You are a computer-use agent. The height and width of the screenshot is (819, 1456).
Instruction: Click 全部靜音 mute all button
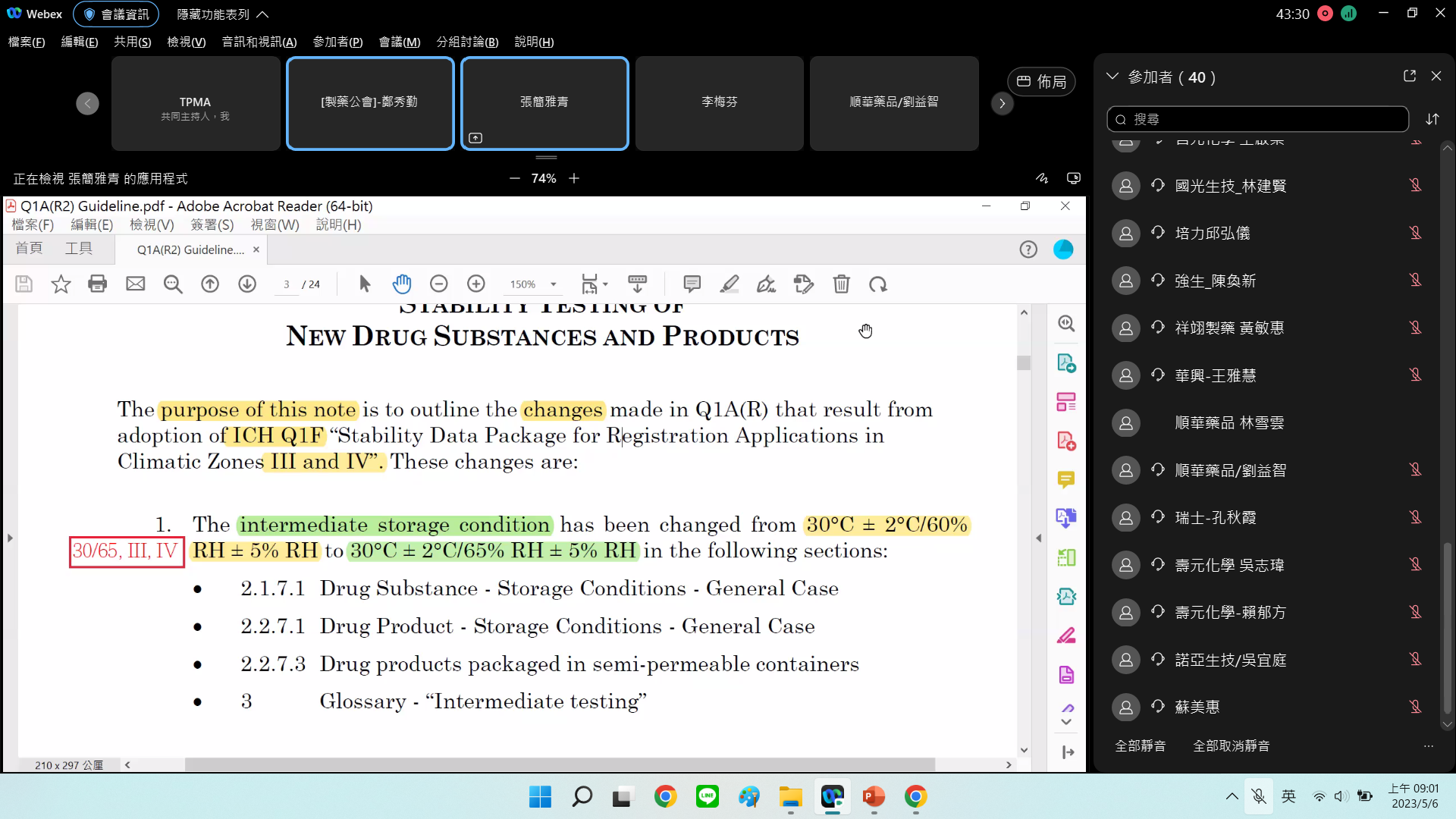pos(1140,745)
